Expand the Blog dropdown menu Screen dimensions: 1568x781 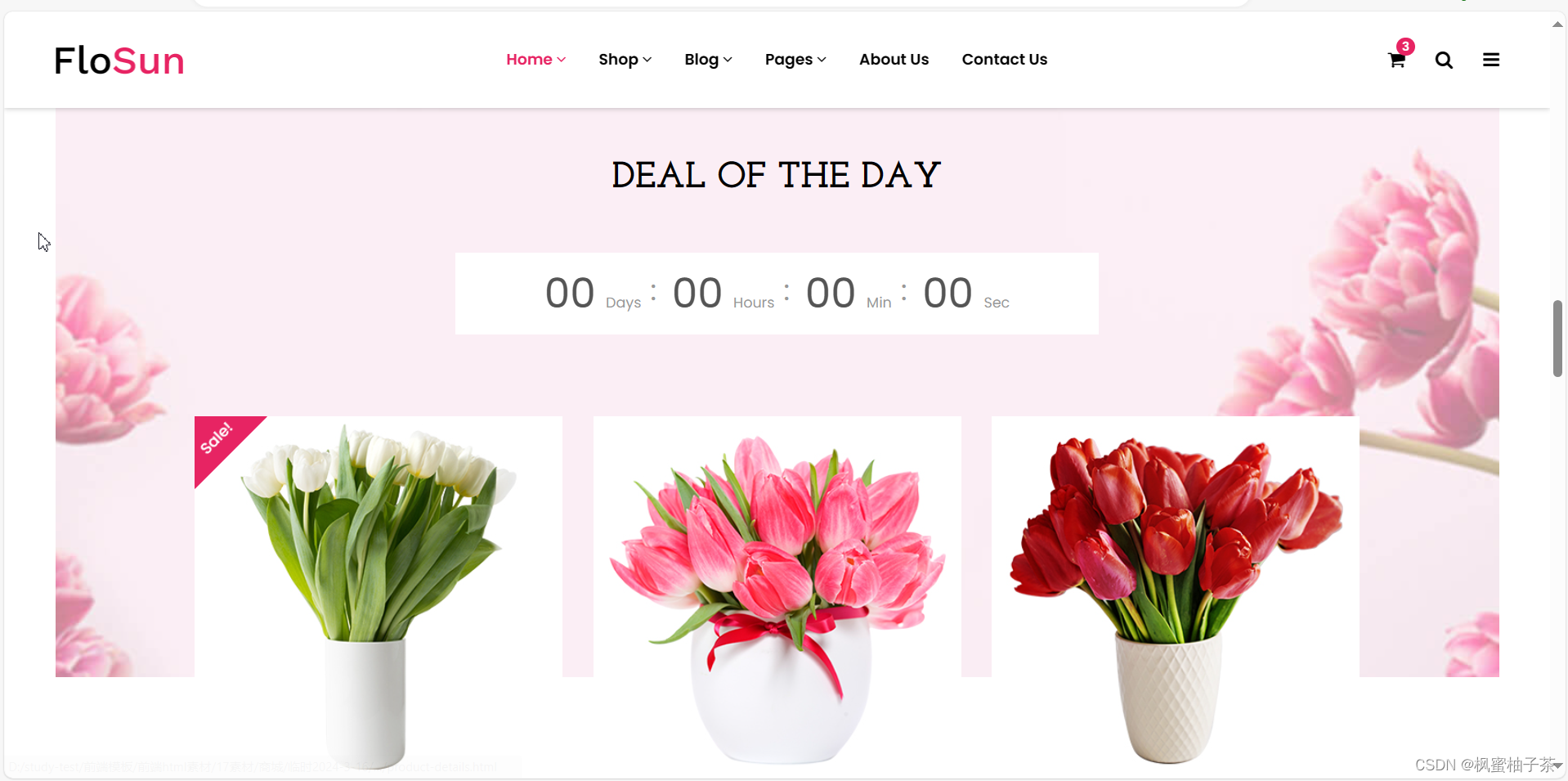tap(708, 60)
